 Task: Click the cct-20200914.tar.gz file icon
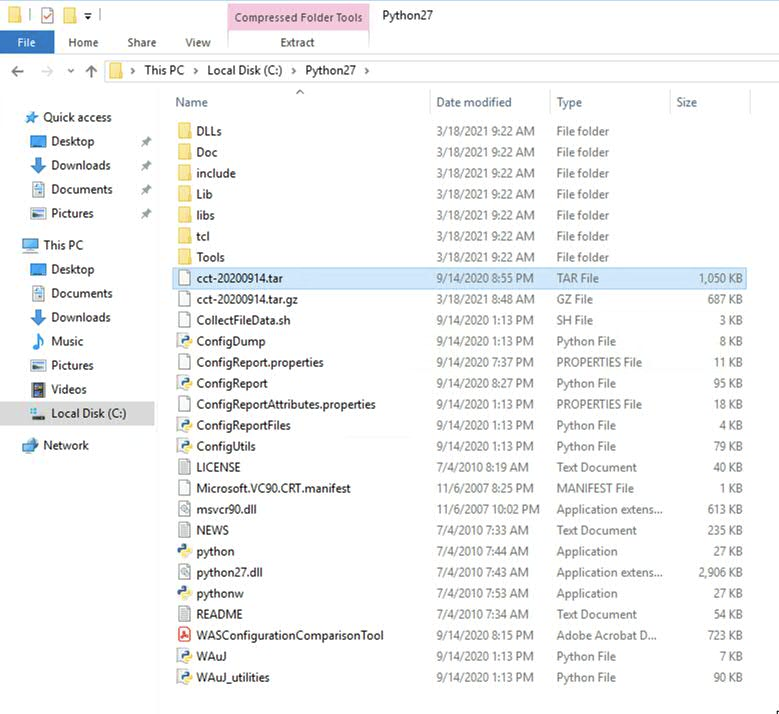(x=184, y=299)
